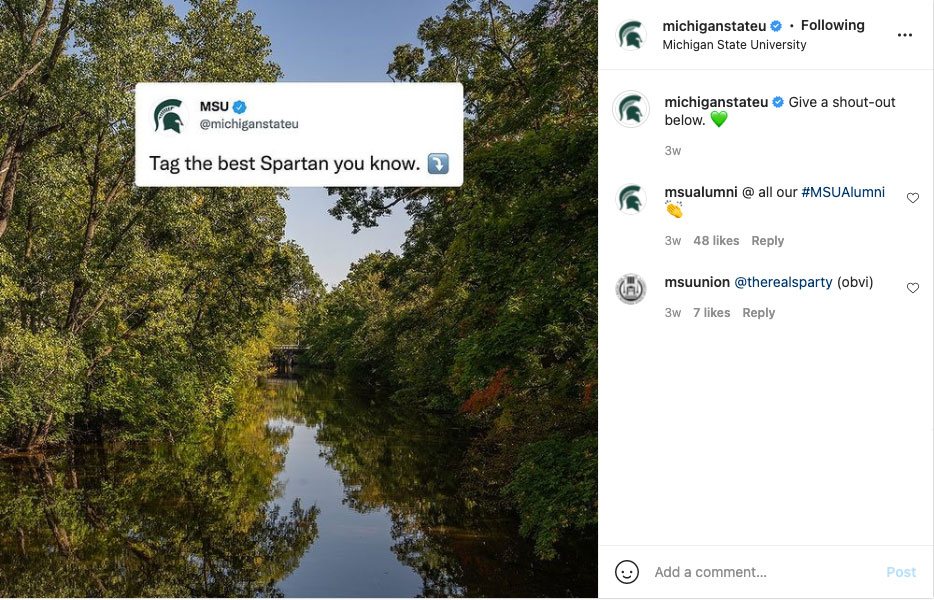Toggle the Following button in header
934x600 pixels.
pos(832,26)
